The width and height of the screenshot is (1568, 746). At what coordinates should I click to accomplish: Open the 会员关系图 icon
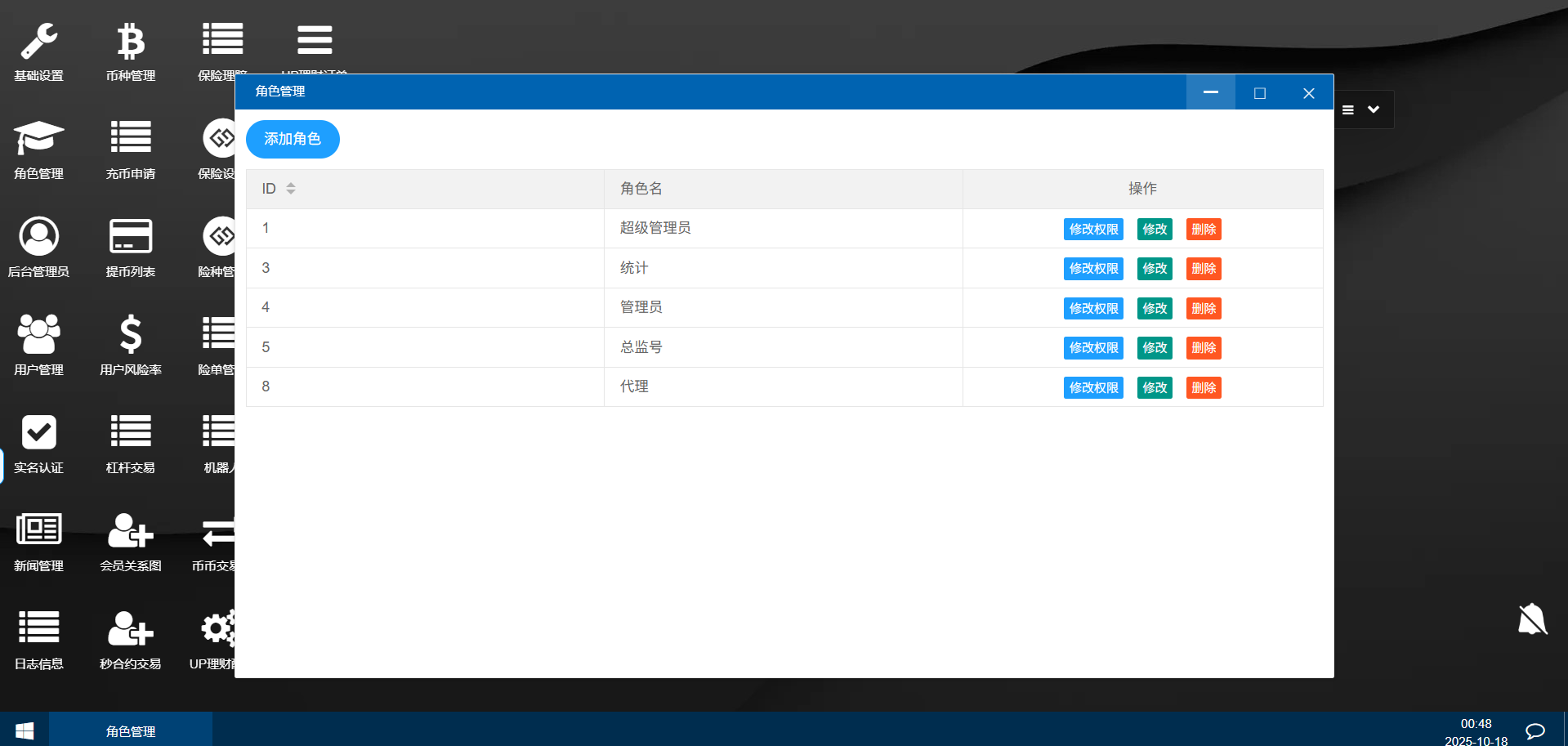(x=131, y=531)
